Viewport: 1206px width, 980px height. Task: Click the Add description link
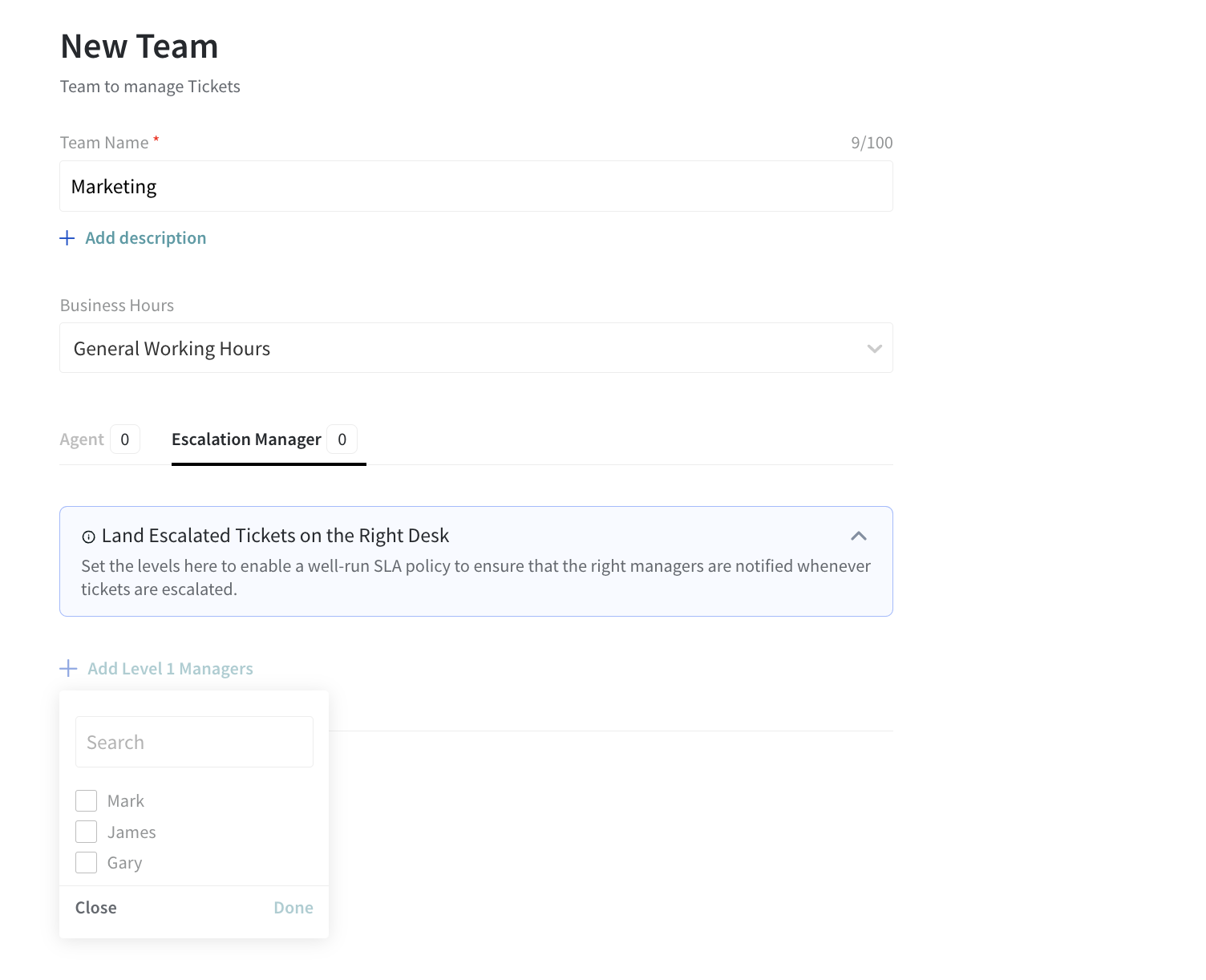(x=146, y=238)
